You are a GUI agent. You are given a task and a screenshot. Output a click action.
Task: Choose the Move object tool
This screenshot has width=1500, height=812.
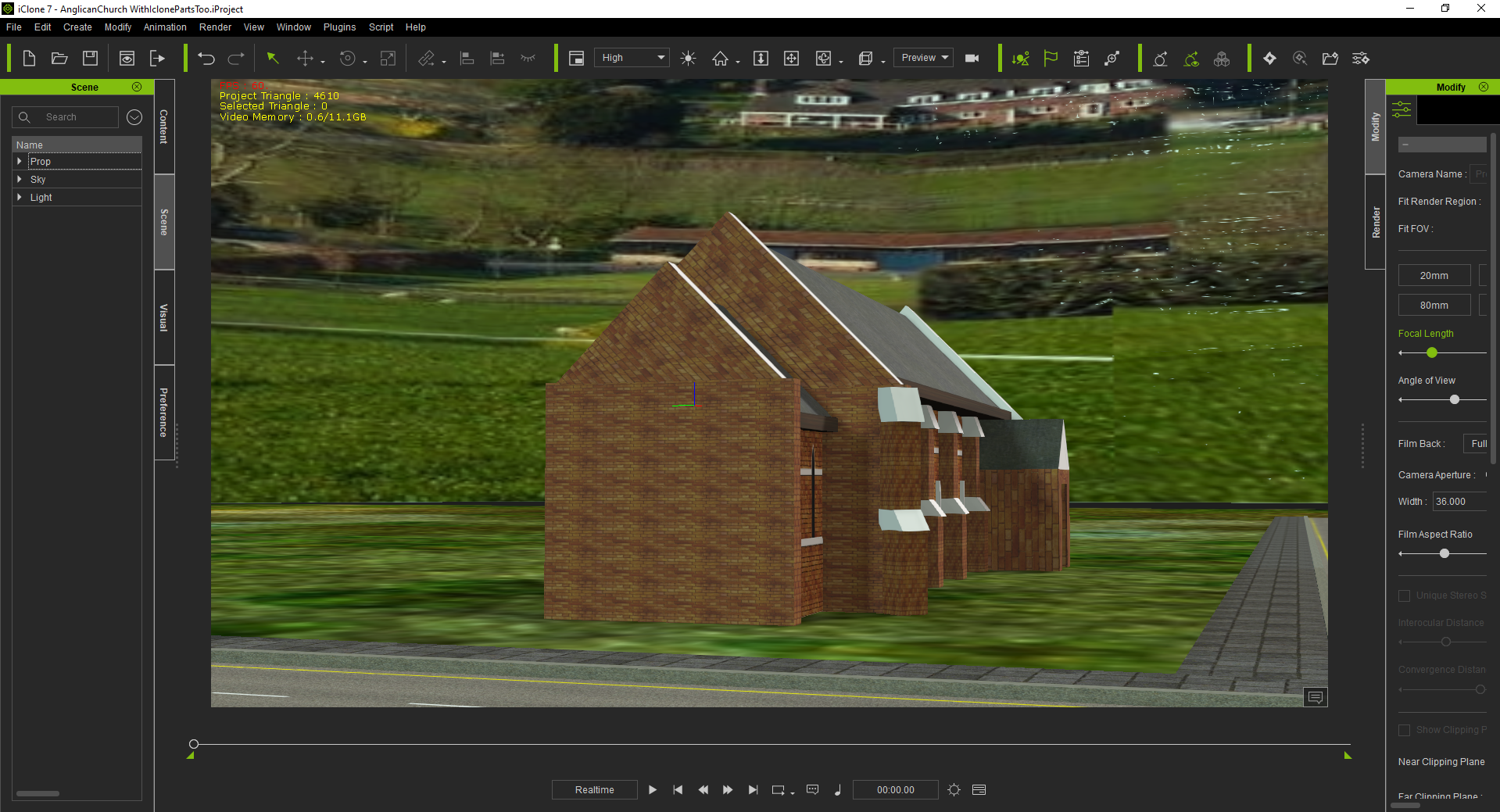[x=305, y=59]
